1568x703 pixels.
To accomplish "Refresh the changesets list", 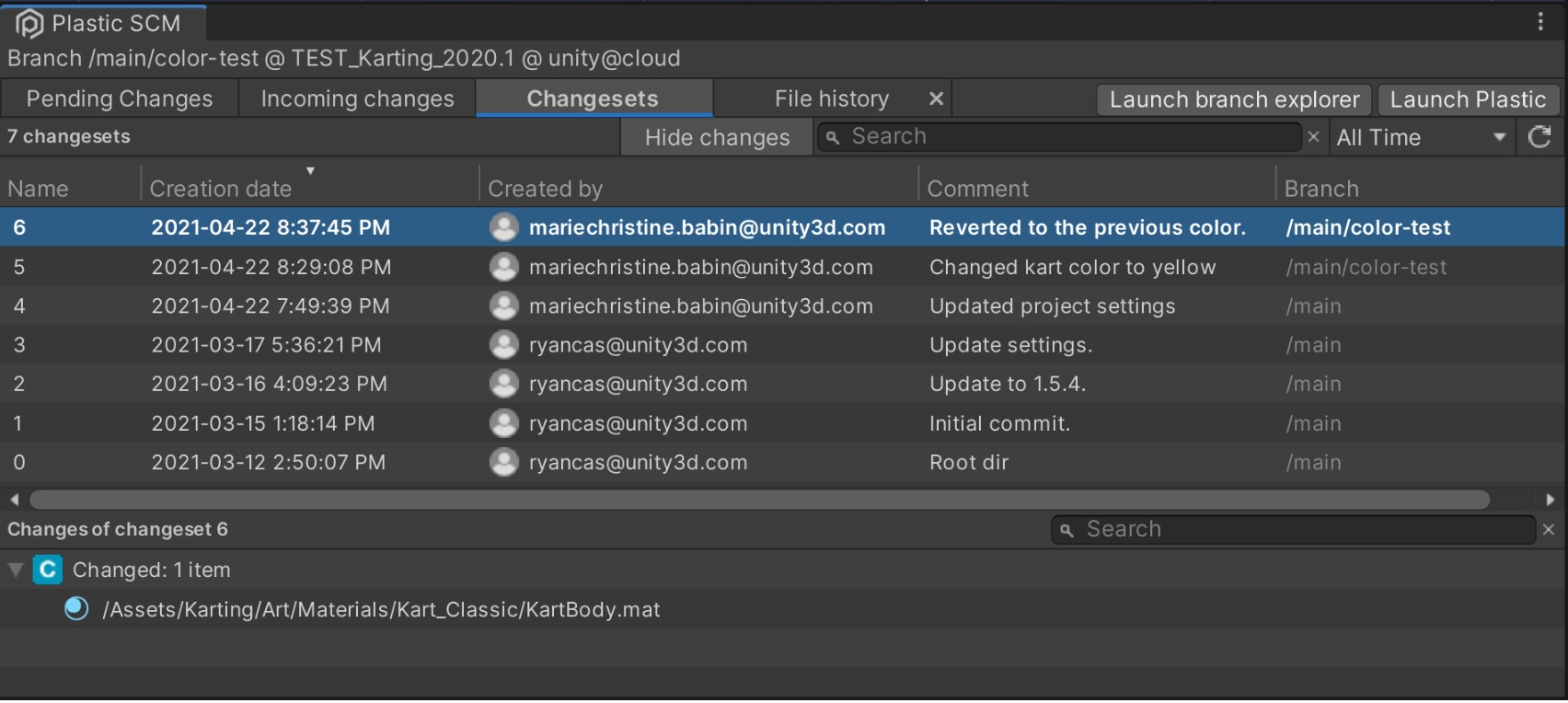I will point(1539,137).
